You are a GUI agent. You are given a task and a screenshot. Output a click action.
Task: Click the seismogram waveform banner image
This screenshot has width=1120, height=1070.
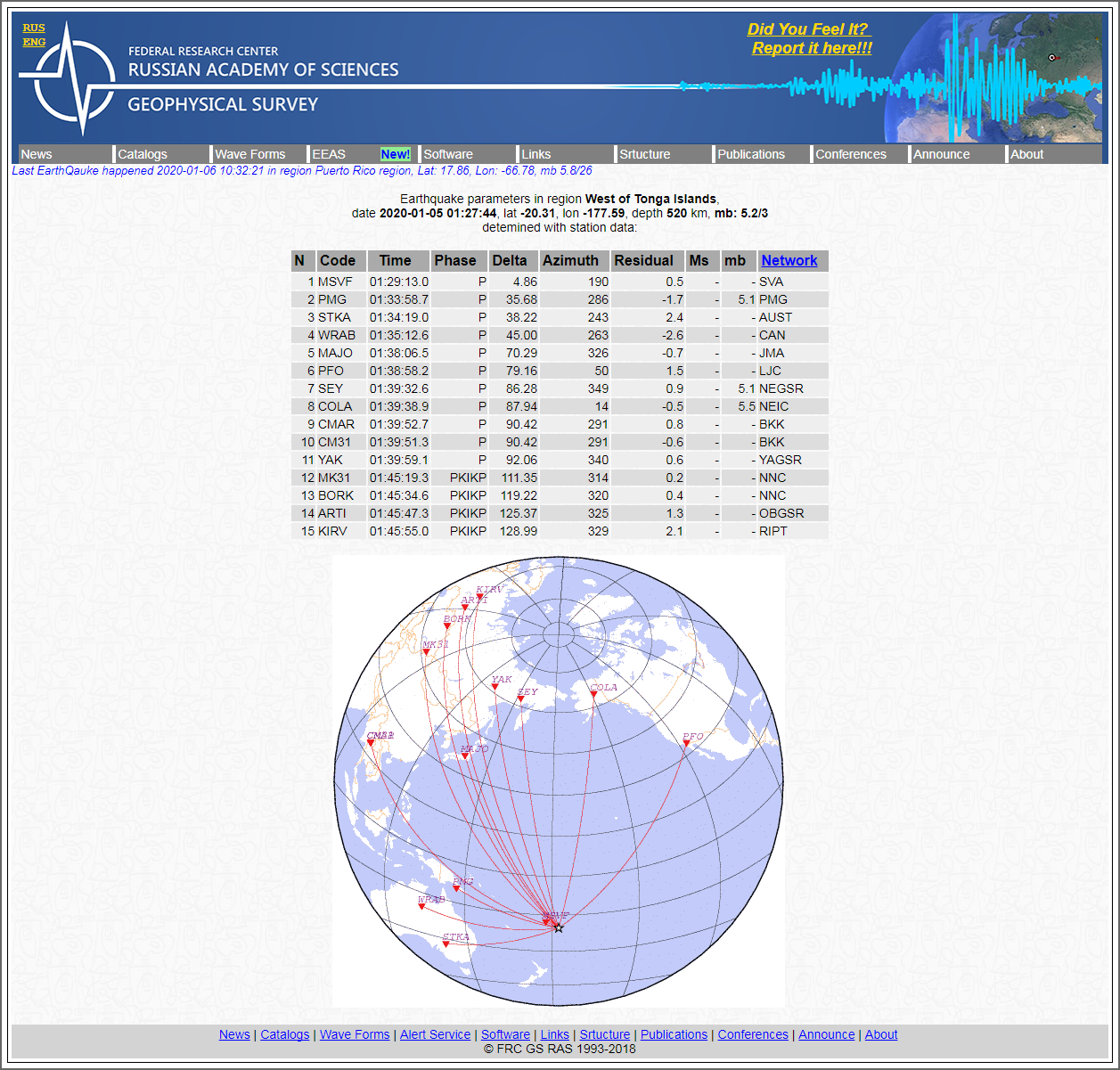[x=891, y=79]
